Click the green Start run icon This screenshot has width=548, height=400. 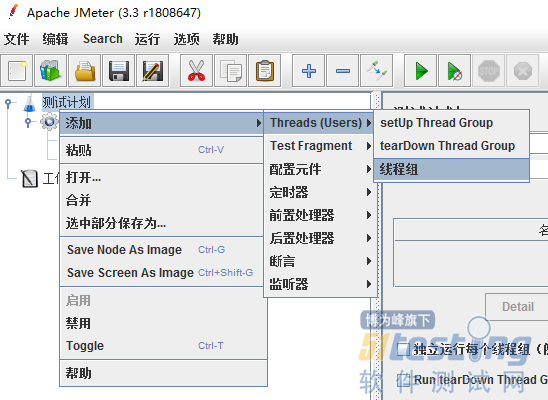420,71
